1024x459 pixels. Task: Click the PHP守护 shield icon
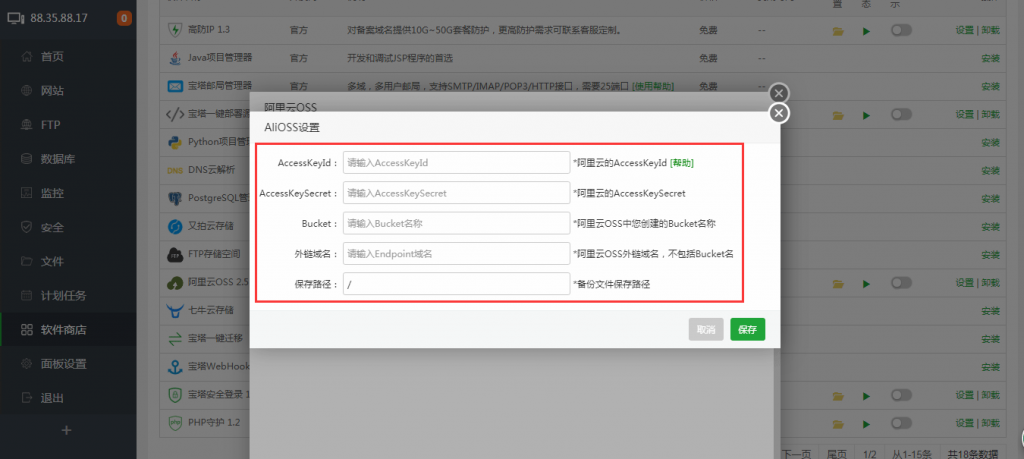[175, 423]
